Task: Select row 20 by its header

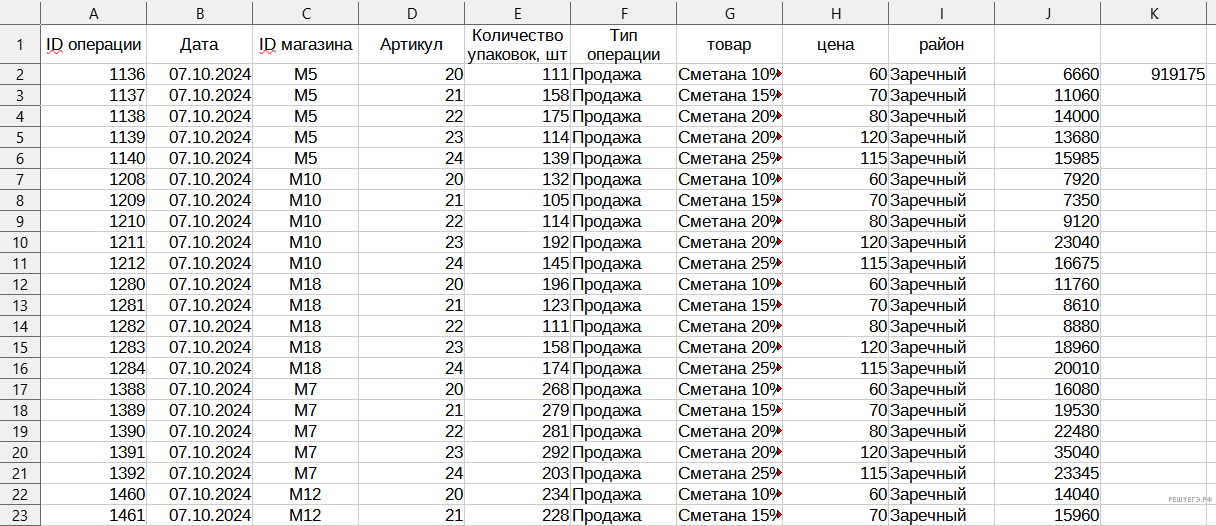Action: [x=20, y=453]
